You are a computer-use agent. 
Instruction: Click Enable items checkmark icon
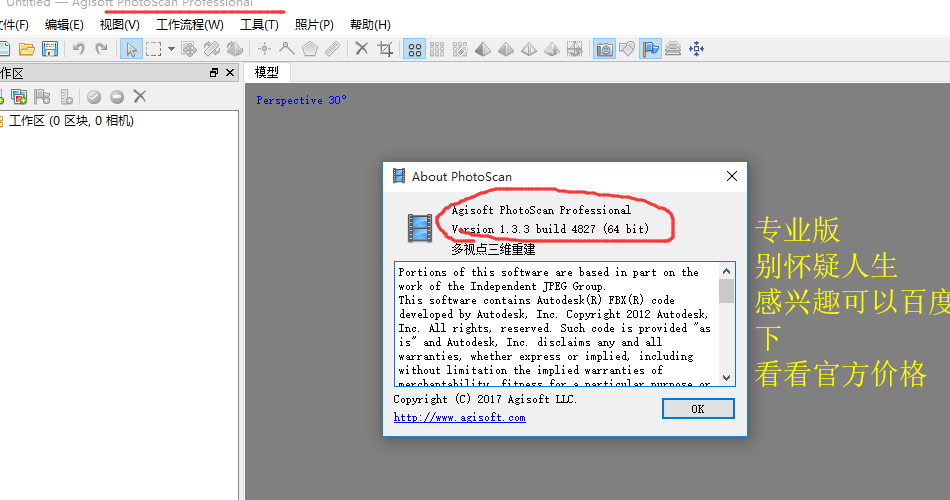(94, 96)
